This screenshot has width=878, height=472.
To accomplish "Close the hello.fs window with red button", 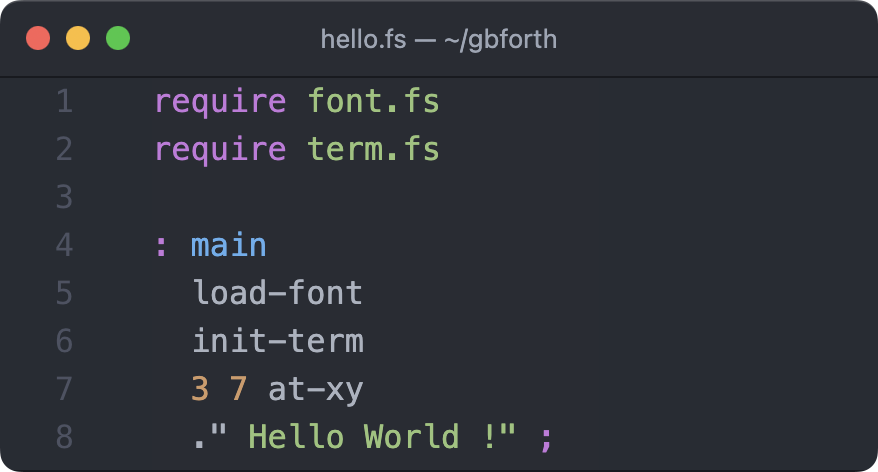I will (38, 39).
